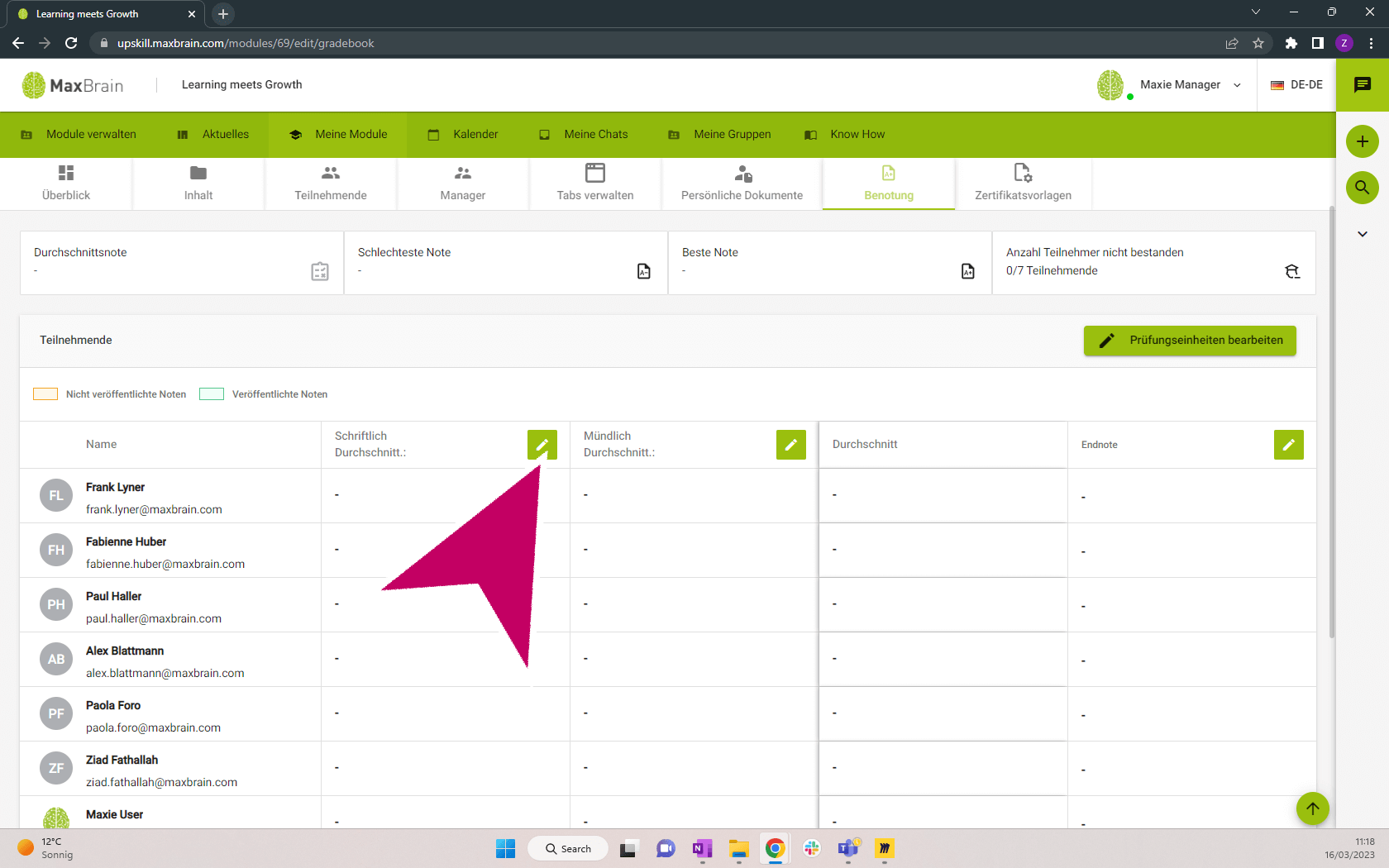
Task: Click the Nicht veröffentlichte Noten color swatch
Action: coord(45,394)
